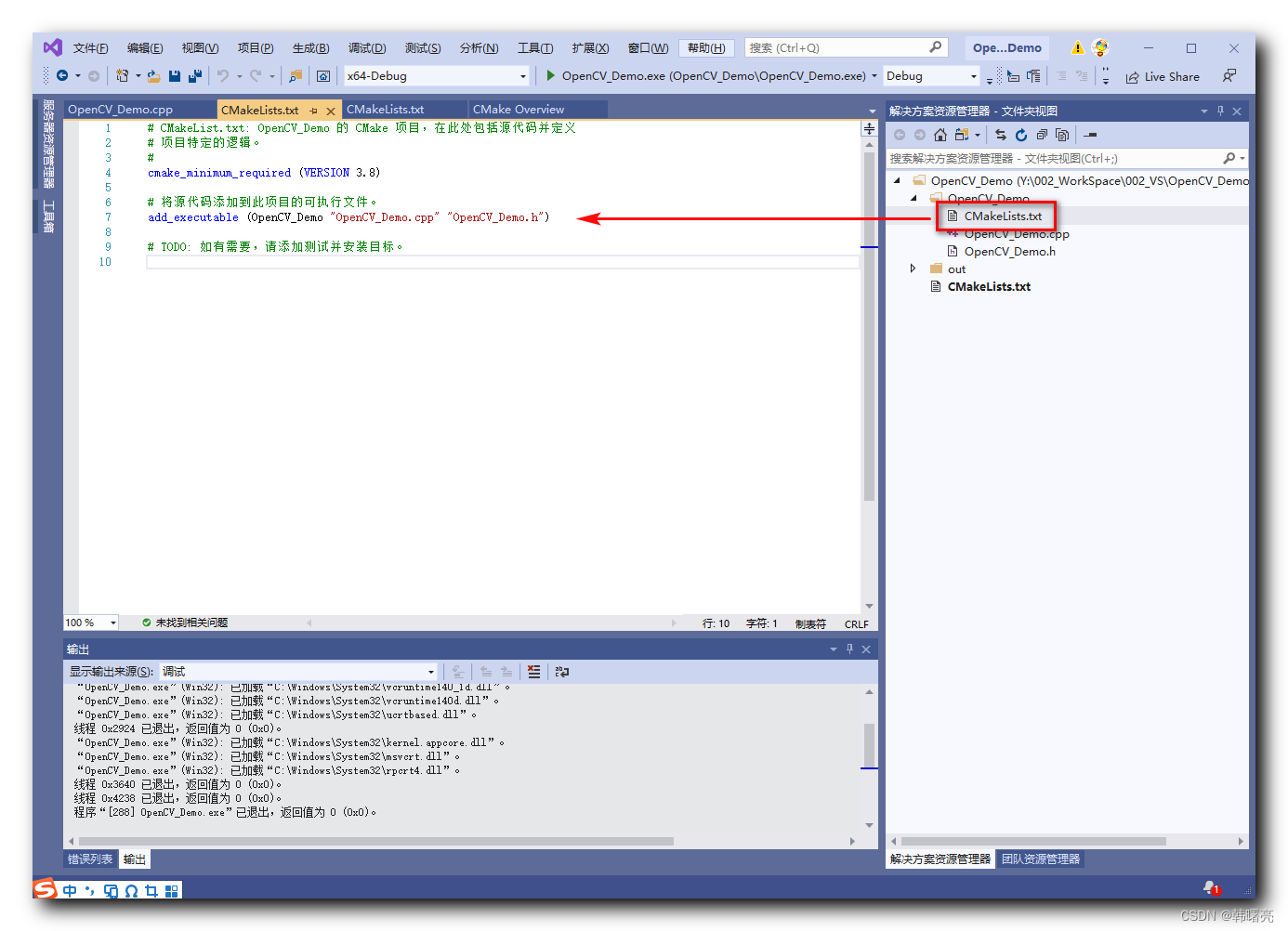Click the send feedback icon beside Live Share
This screenshot has height=931, width=1288.
tap(1229, 76)
